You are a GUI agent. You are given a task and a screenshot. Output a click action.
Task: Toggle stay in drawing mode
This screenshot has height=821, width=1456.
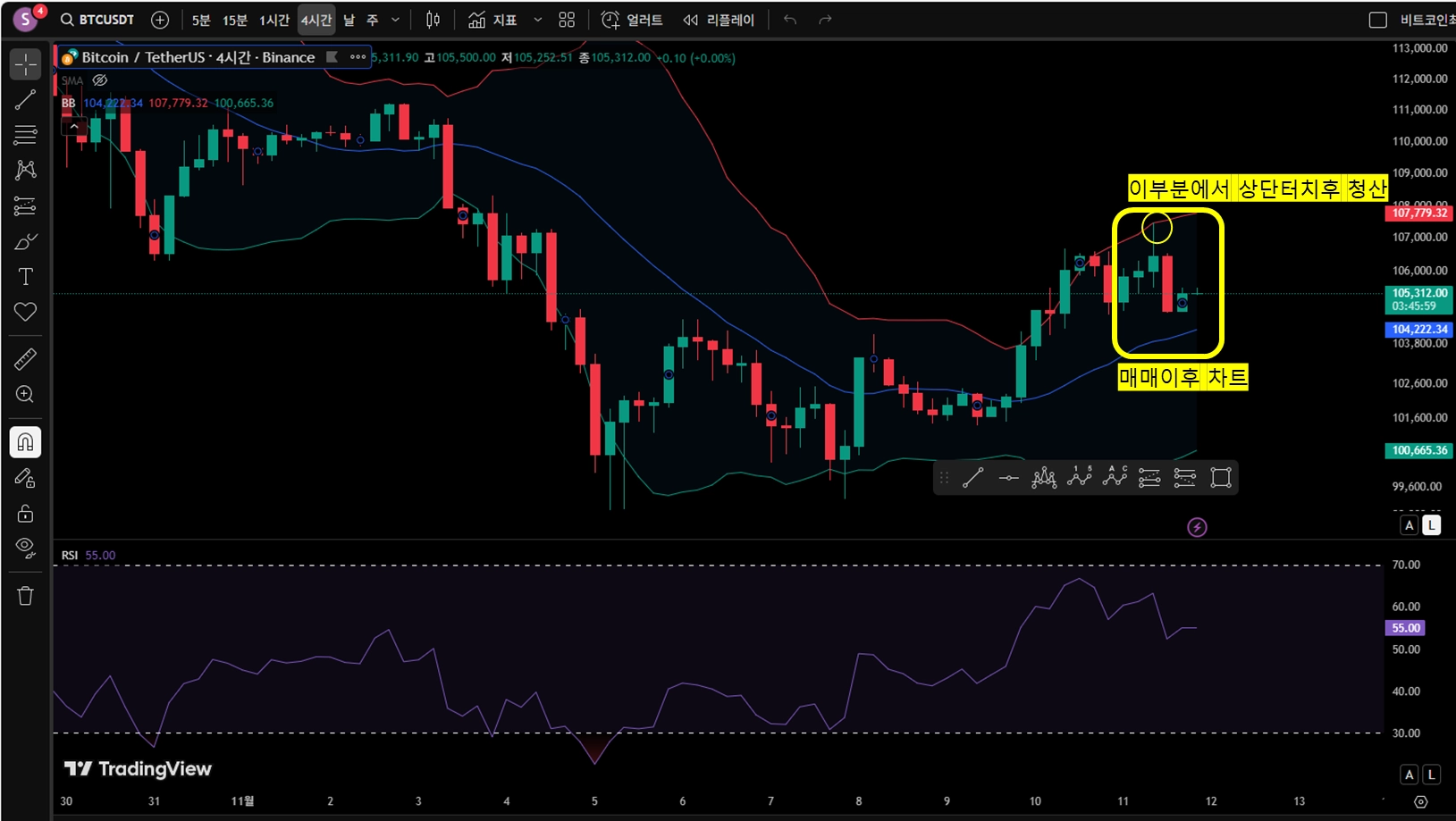click(x=25, y=478)
